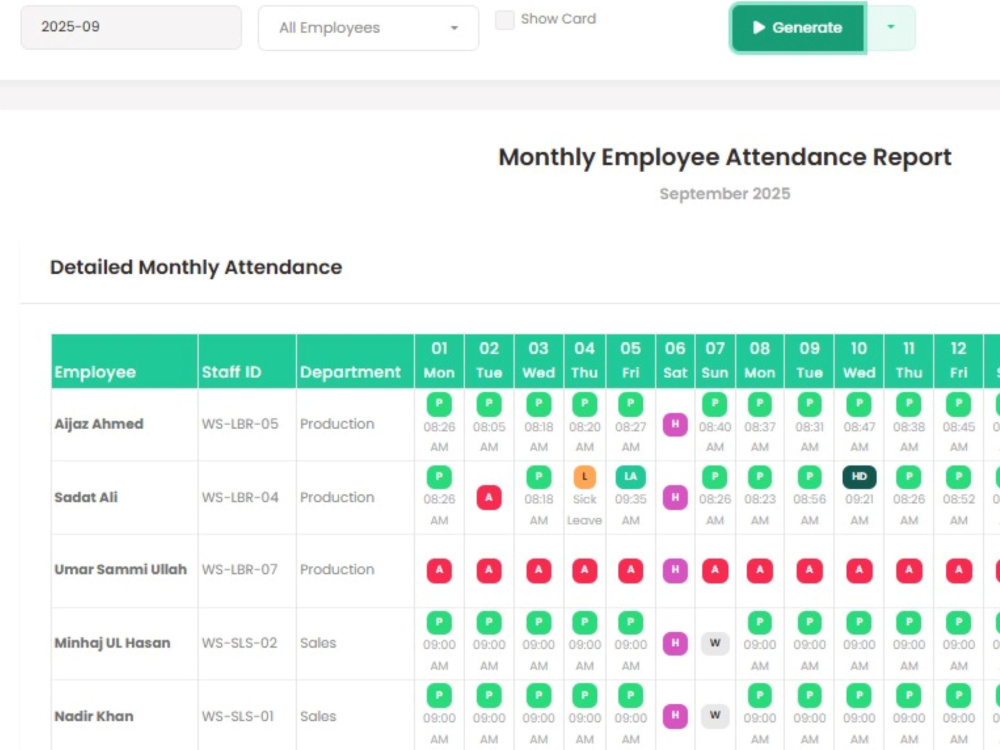1000x750 pixels.
Task: Click Umar Sammi Ullah's Absent badge on 07 Sun
Action: pyautogui.click(x=715, y=570)
